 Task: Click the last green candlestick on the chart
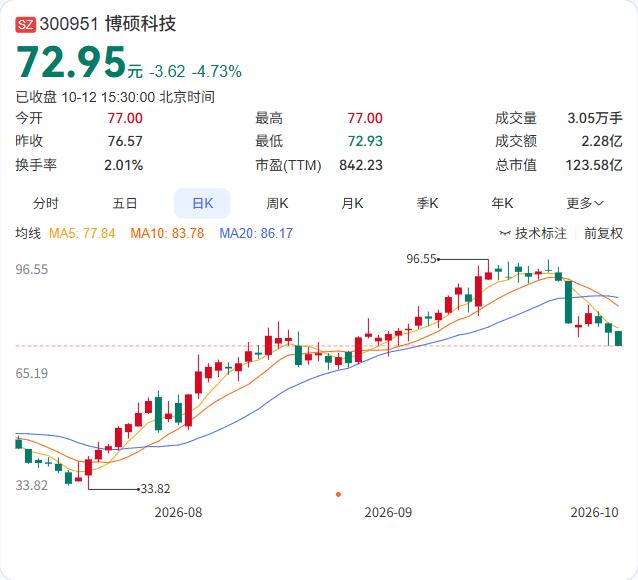(x=618, y=339)
